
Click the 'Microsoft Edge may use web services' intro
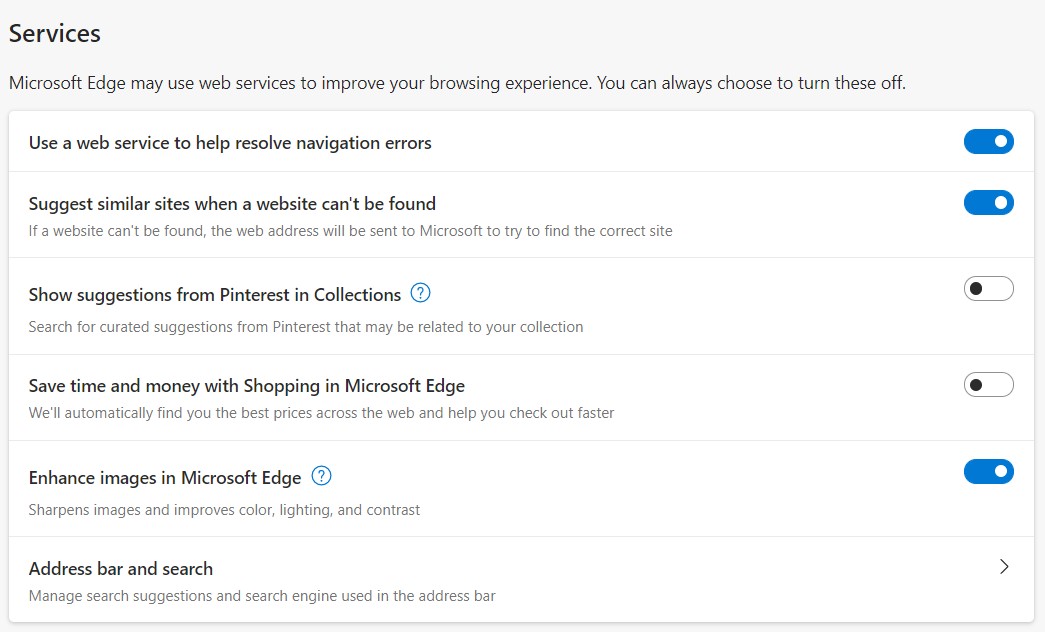coord(457,83)
